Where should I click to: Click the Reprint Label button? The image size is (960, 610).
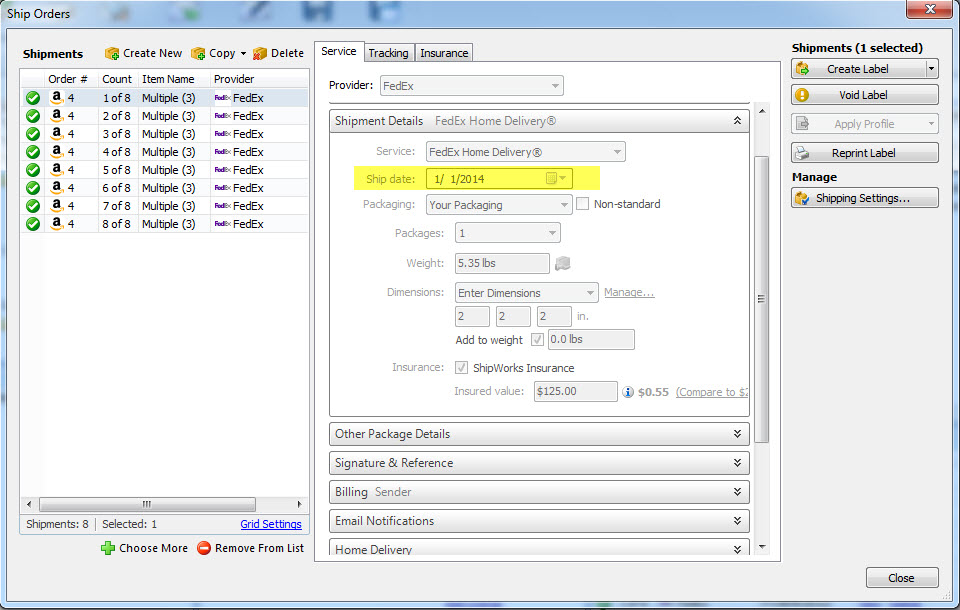(864, 153)
